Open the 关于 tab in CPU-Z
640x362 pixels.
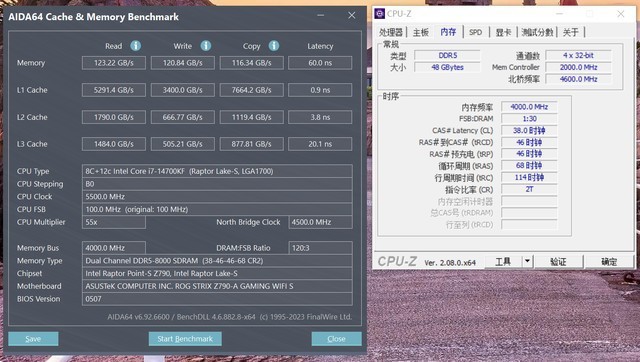(571, 32)
